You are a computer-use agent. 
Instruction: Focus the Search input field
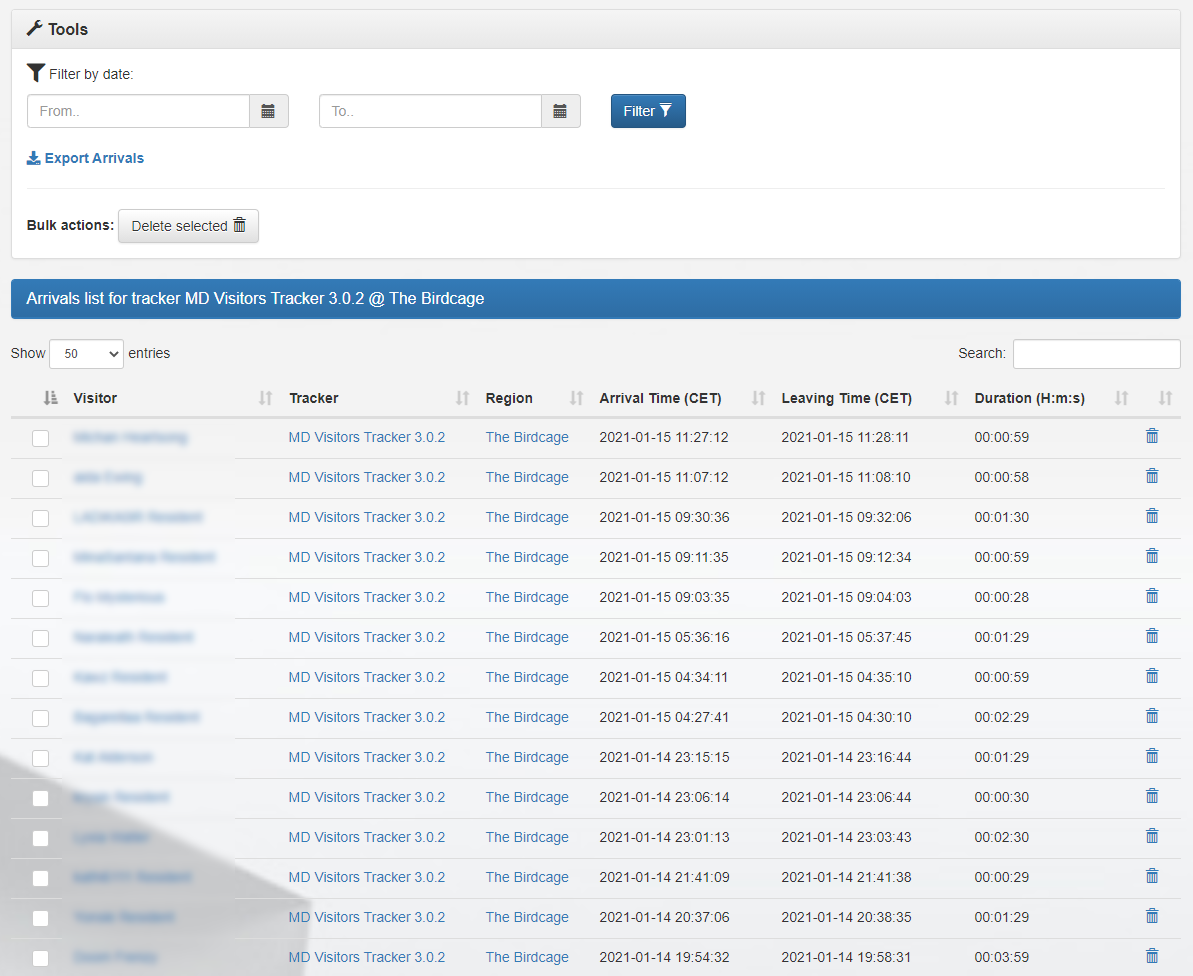click(x=1096, y=354)
